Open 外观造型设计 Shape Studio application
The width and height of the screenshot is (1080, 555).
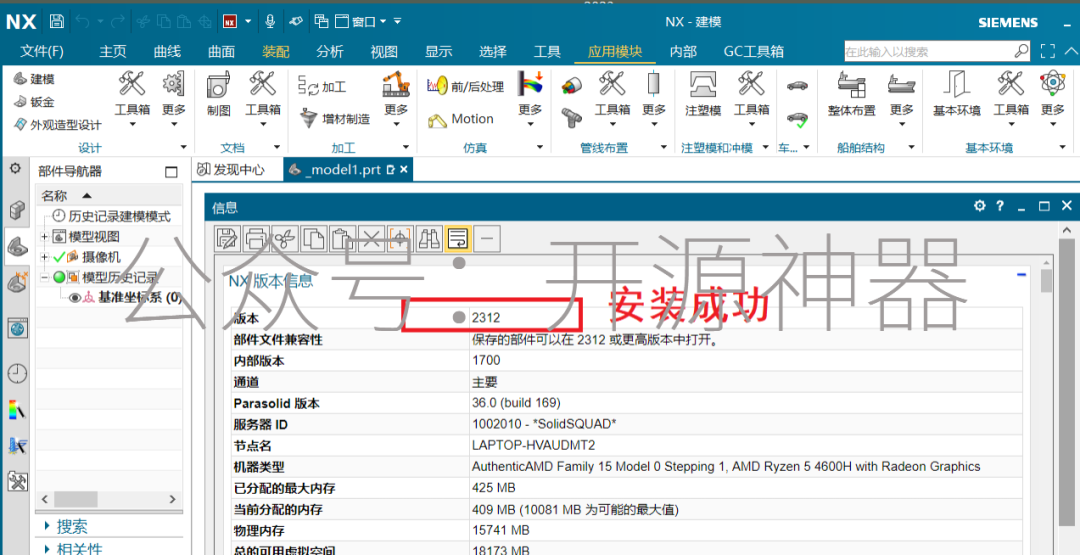(x=57, y=125)
